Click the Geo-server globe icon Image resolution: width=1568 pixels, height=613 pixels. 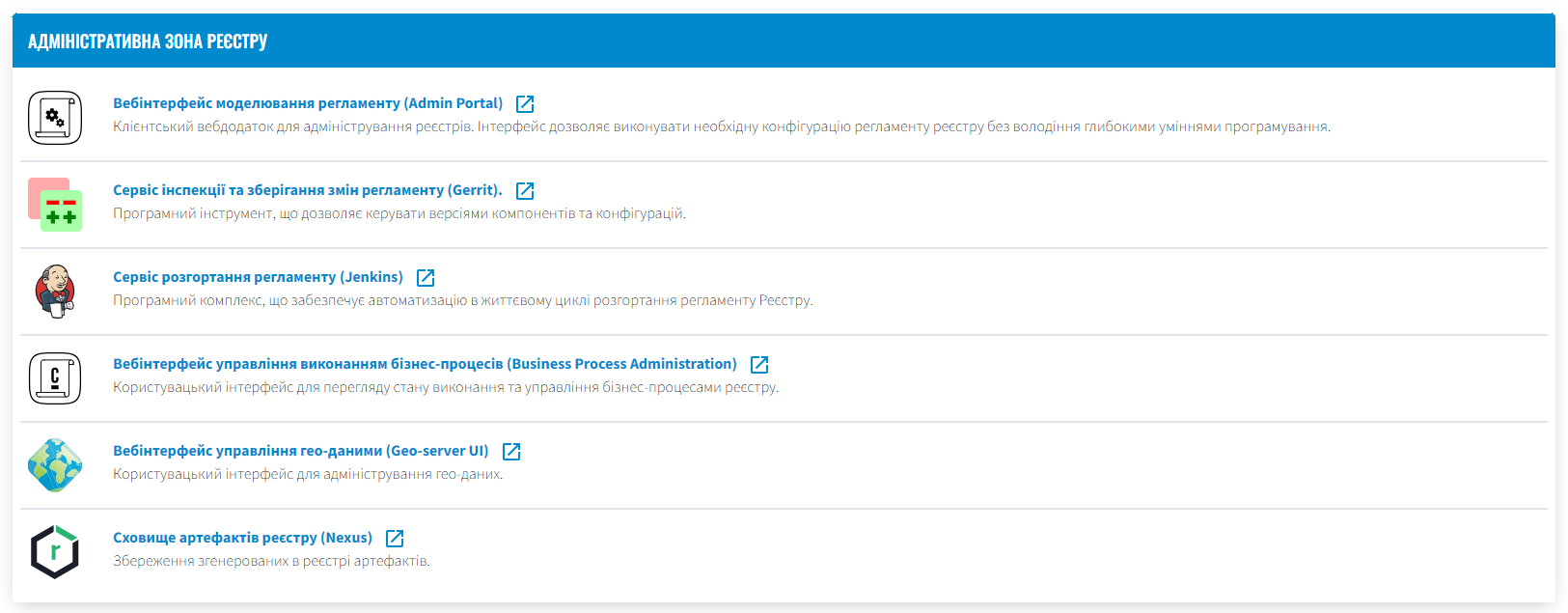[55, 465]
